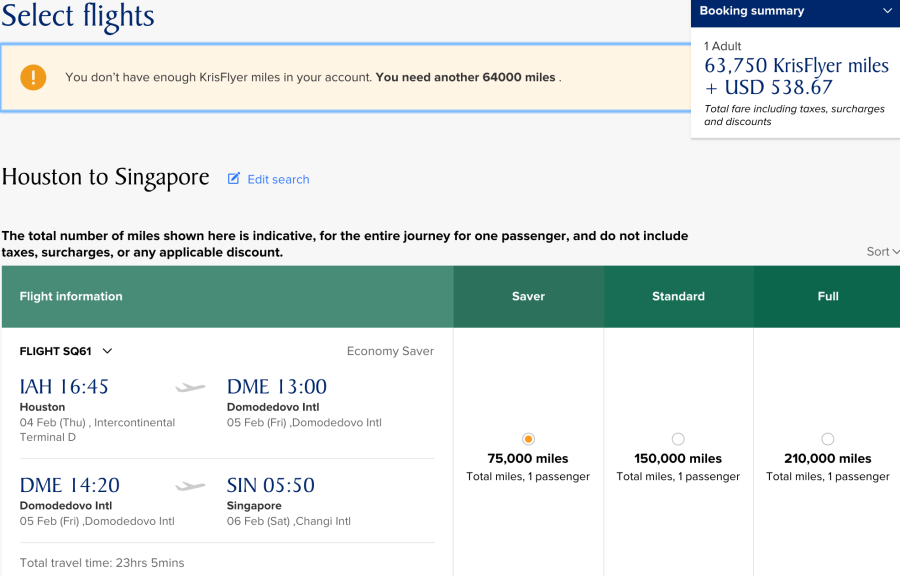
Task: Click the Standard column header
Action: 678,296
